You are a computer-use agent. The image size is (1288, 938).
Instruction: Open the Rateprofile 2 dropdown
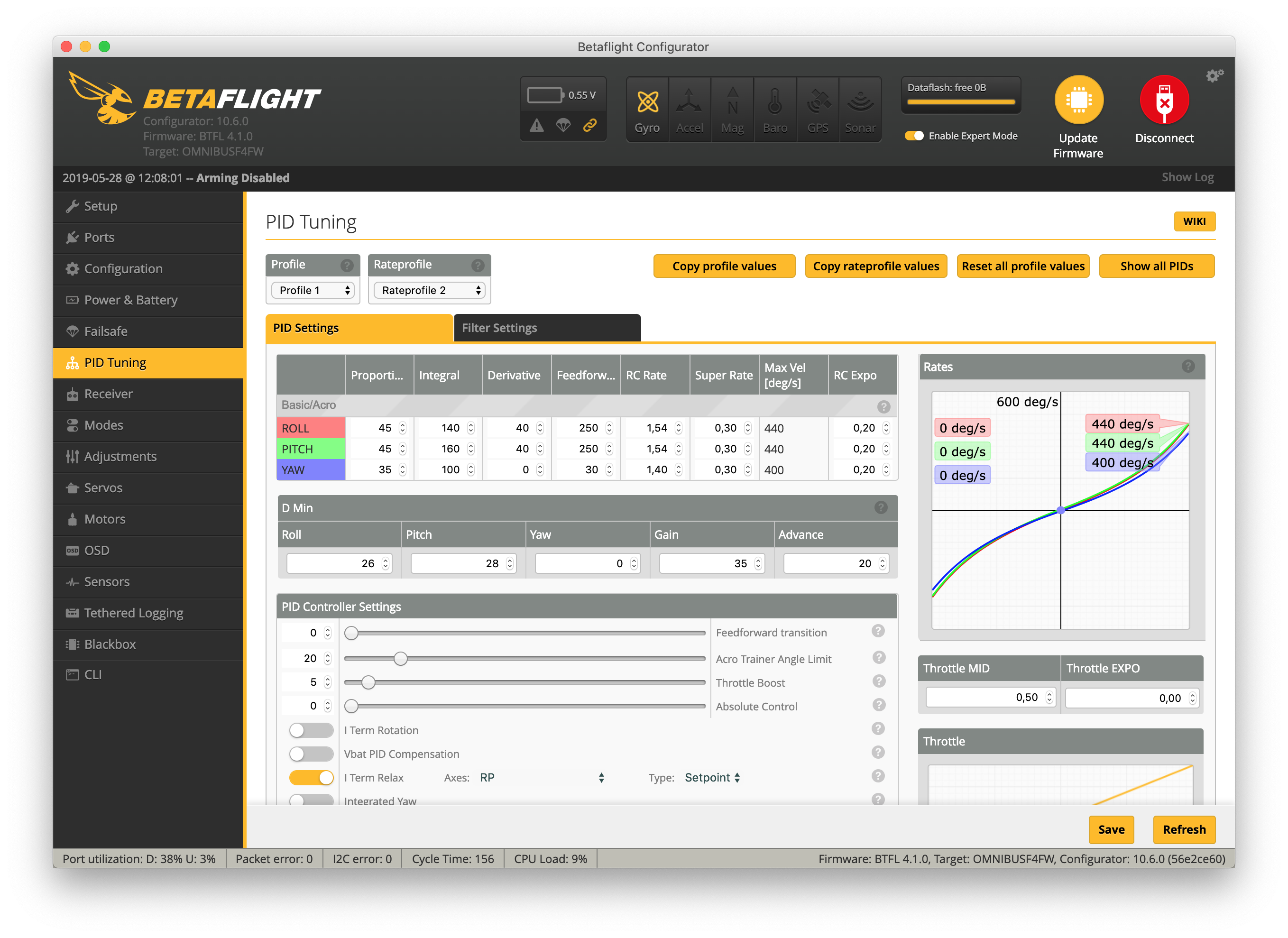(429, 290)
